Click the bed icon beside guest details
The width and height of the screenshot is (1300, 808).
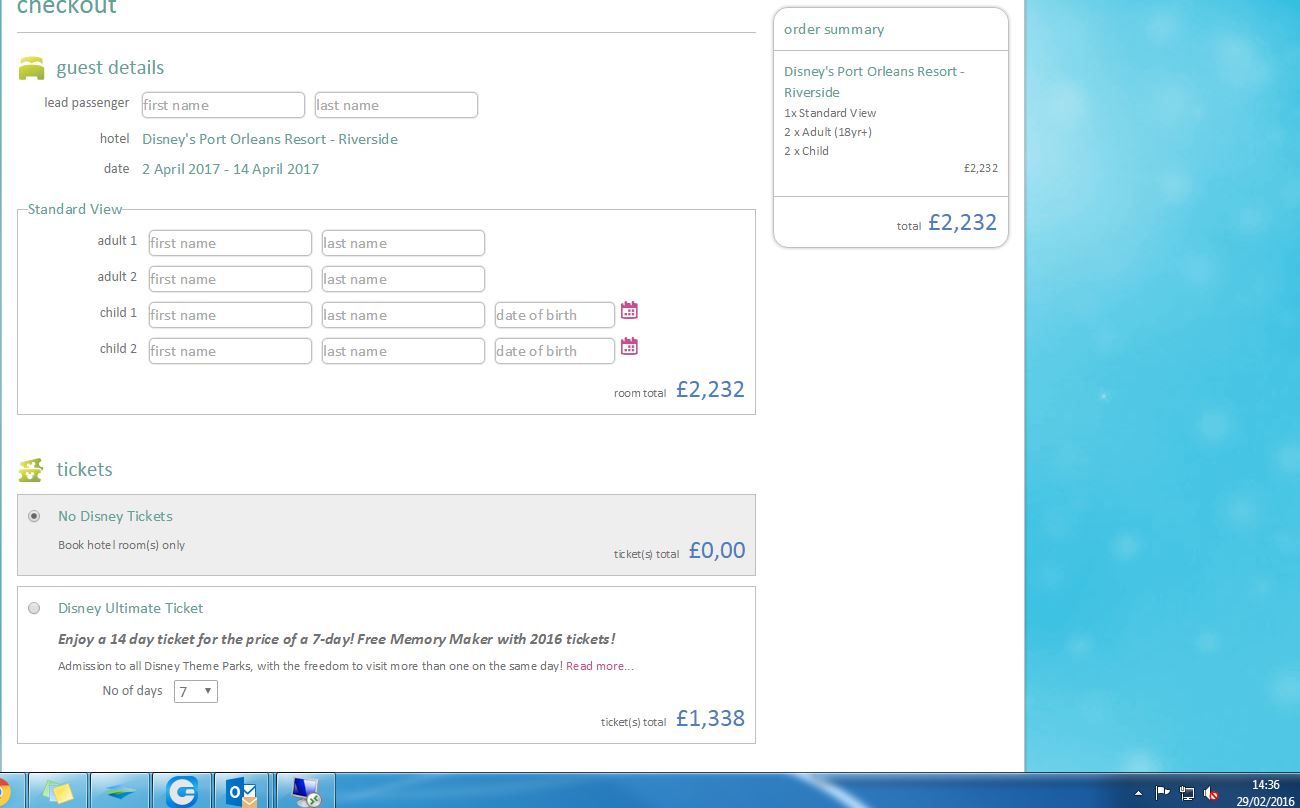pos(32,68)
